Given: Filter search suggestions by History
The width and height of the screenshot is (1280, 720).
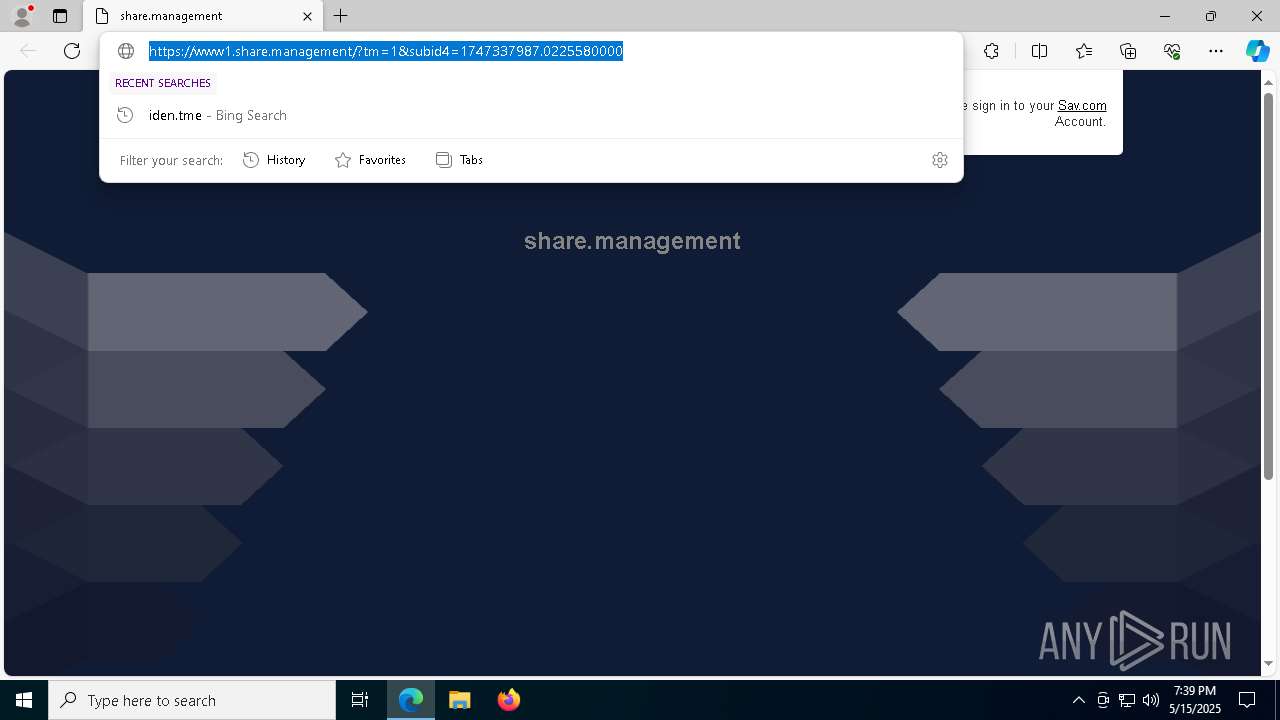Looking at the screenshot, I should click(274, 160).
